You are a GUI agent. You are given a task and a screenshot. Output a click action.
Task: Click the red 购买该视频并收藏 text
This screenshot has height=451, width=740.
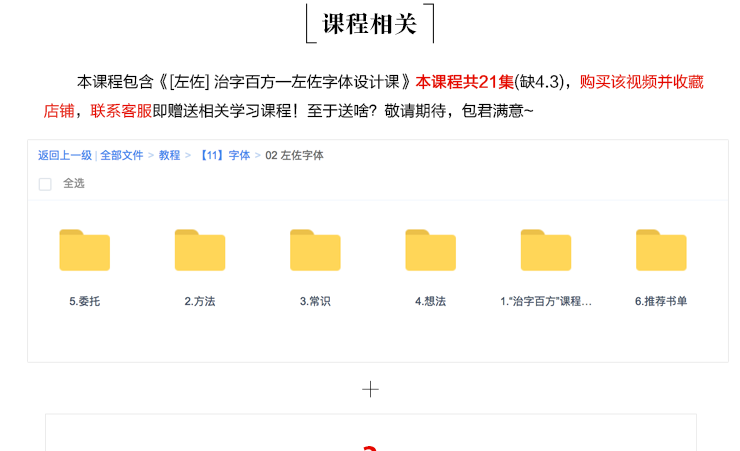[641, 82]
